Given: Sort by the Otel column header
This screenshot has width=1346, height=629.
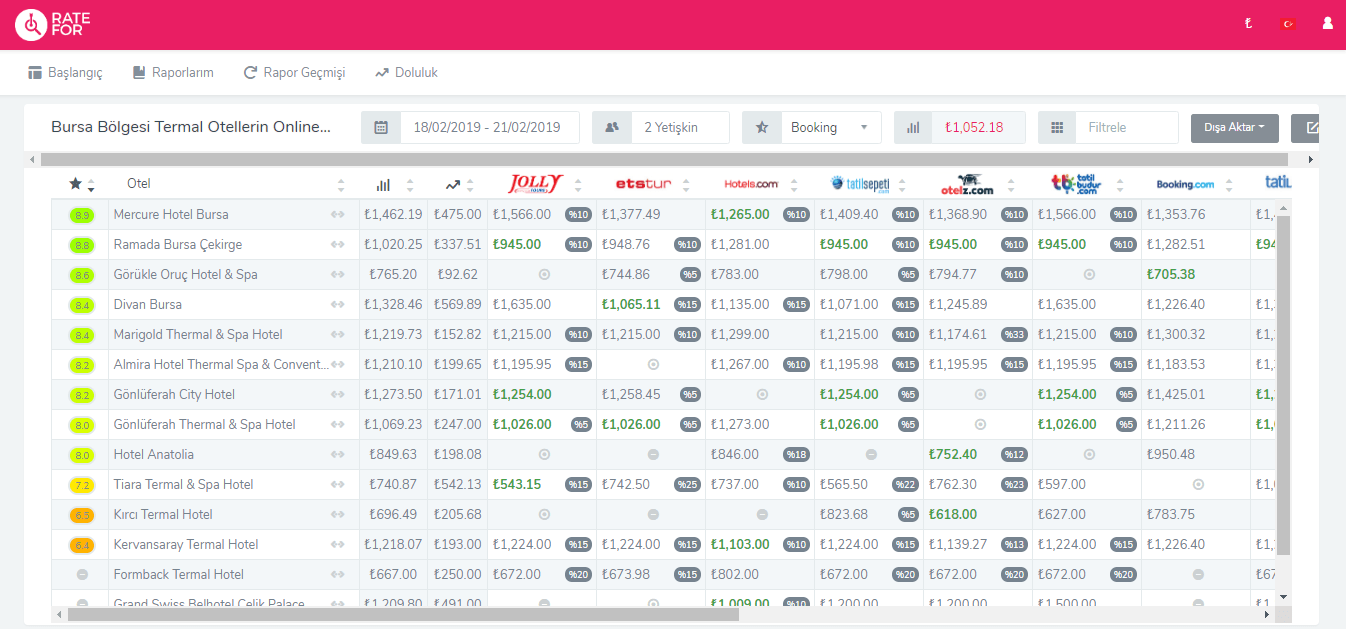Looking at the screenshot, I should [139, 184].
